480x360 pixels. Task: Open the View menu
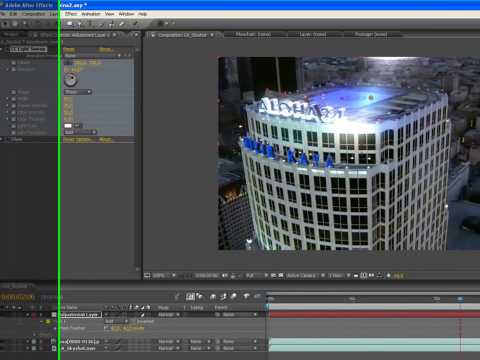[109, 14]
